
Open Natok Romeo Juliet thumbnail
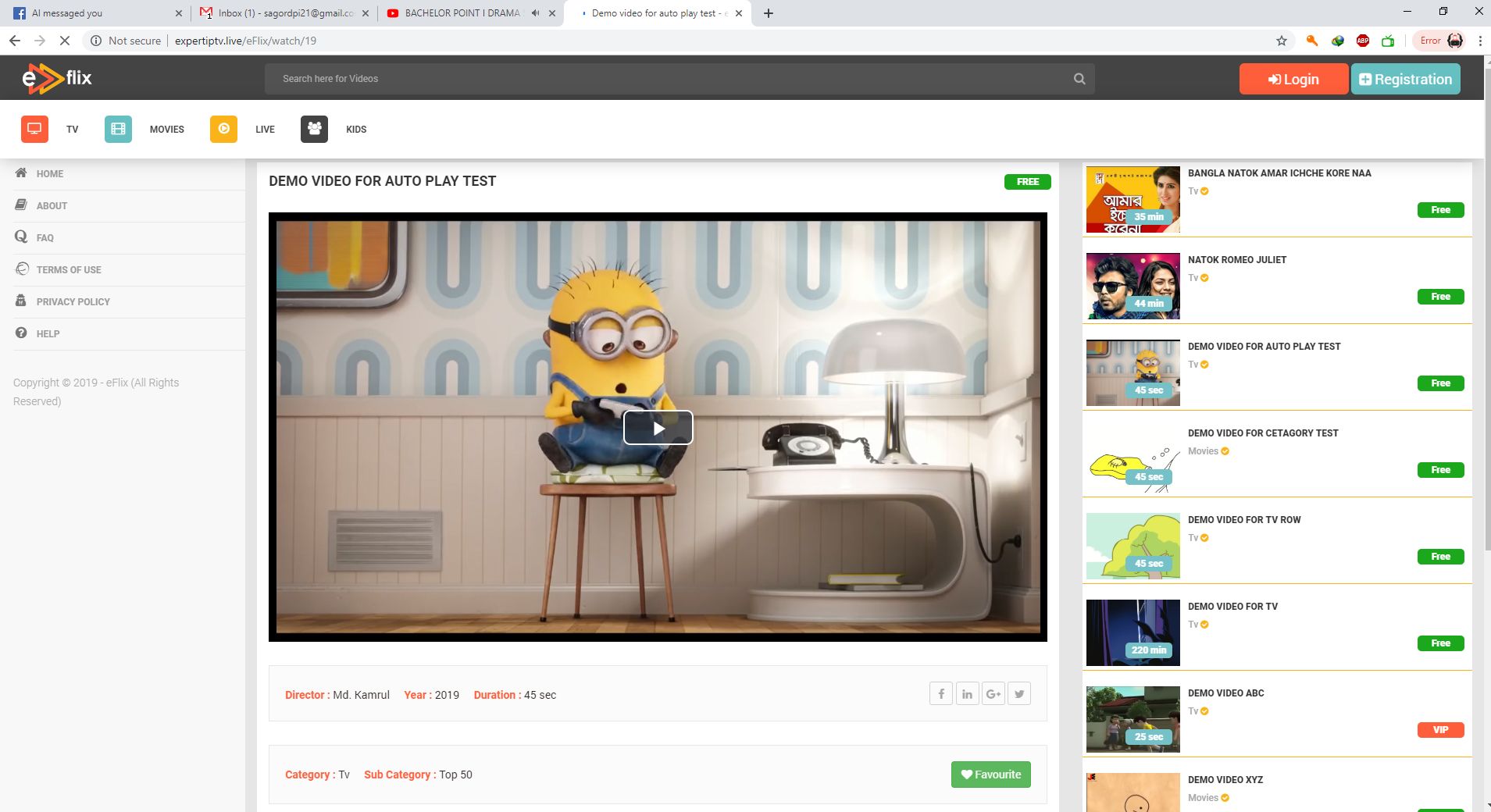point(1133,286)
